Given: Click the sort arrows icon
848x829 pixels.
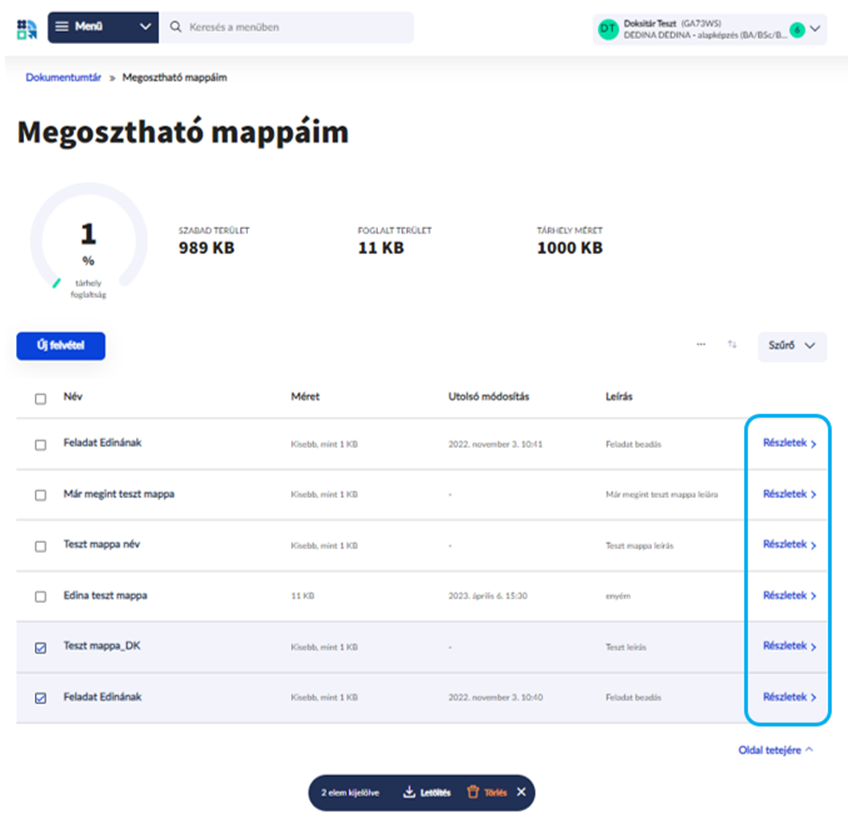Looking at the screenshot, I should point(732,345).
